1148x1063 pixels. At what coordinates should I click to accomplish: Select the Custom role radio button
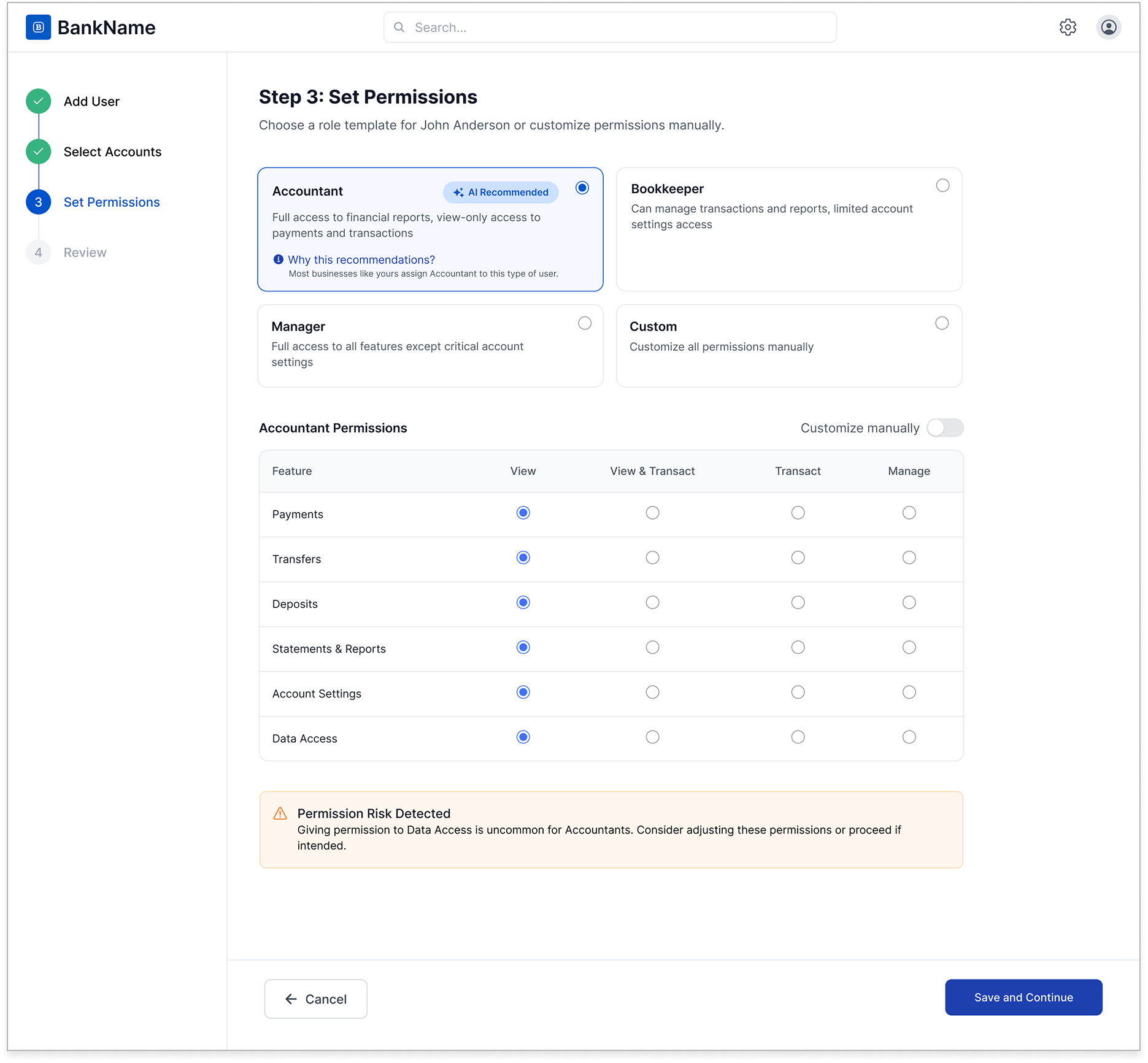coord(942,323)
